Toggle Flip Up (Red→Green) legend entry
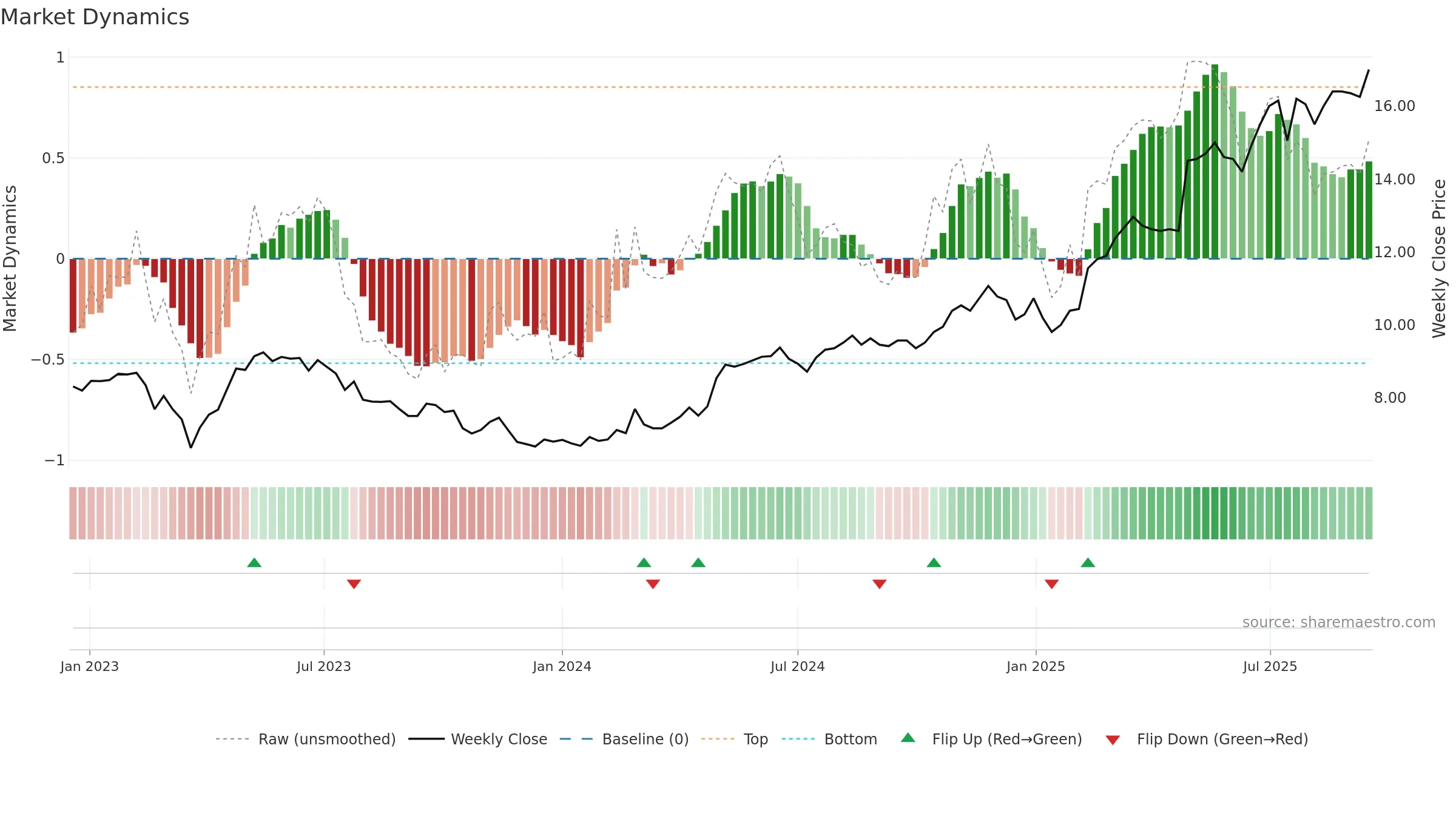The height and width of the screenshot is (819, 1456). click(991, 739)
